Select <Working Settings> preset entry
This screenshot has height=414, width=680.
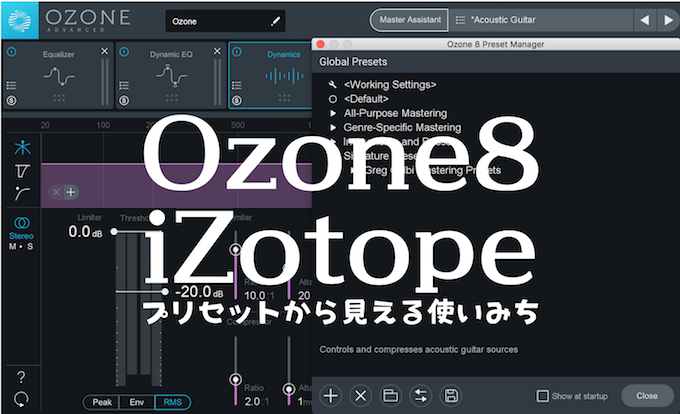pyautogui.click(x=390, y=85)
